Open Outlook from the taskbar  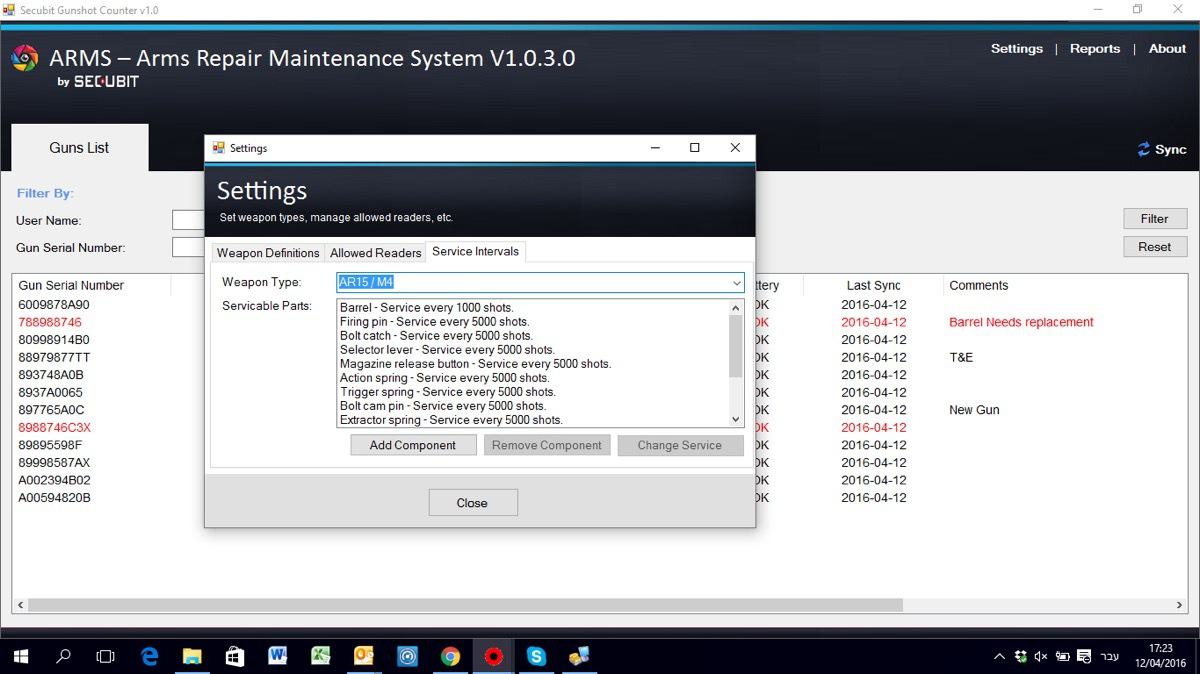[x=364, y=656]
